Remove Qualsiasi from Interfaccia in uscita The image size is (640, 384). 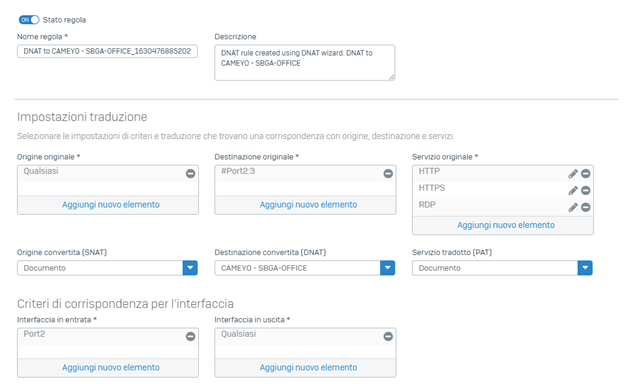pos(388,336)
